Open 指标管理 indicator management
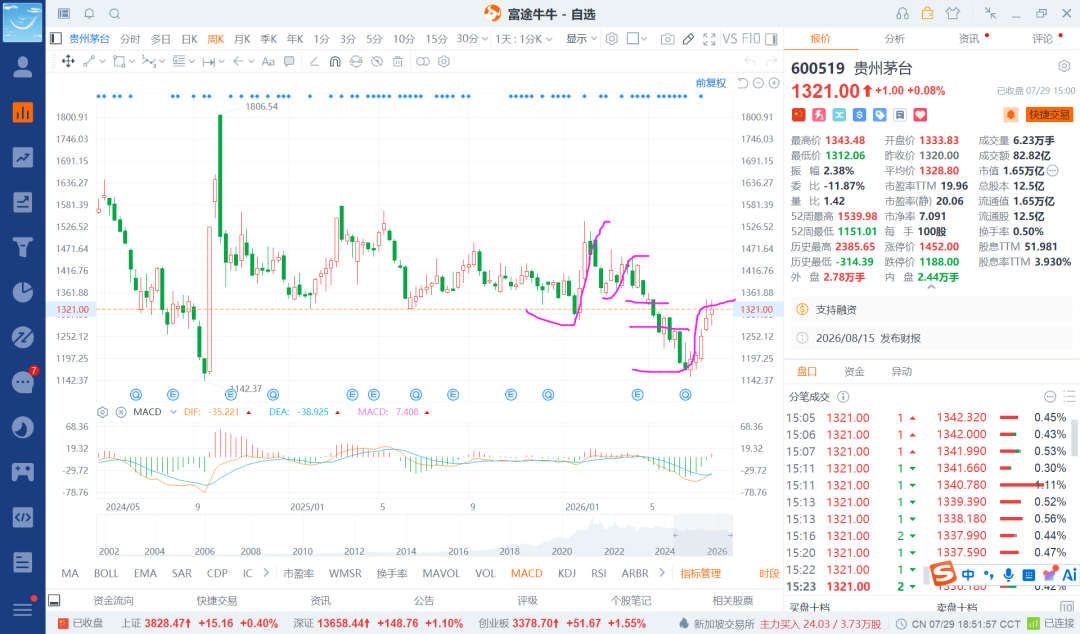The image size is (1080, 634). pos(700,573)
